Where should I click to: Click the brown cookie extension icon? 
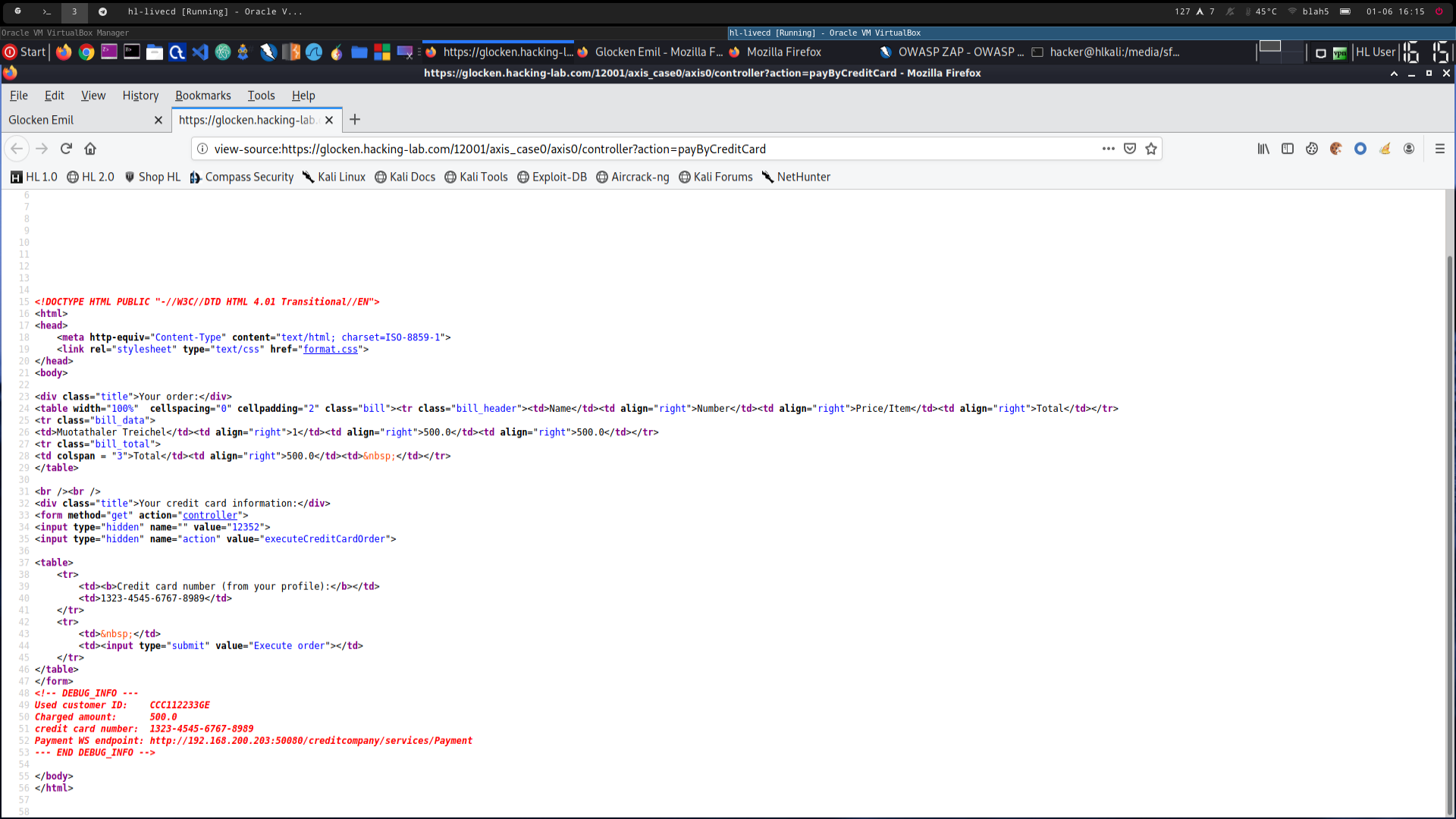click(x=1336, y=149)
